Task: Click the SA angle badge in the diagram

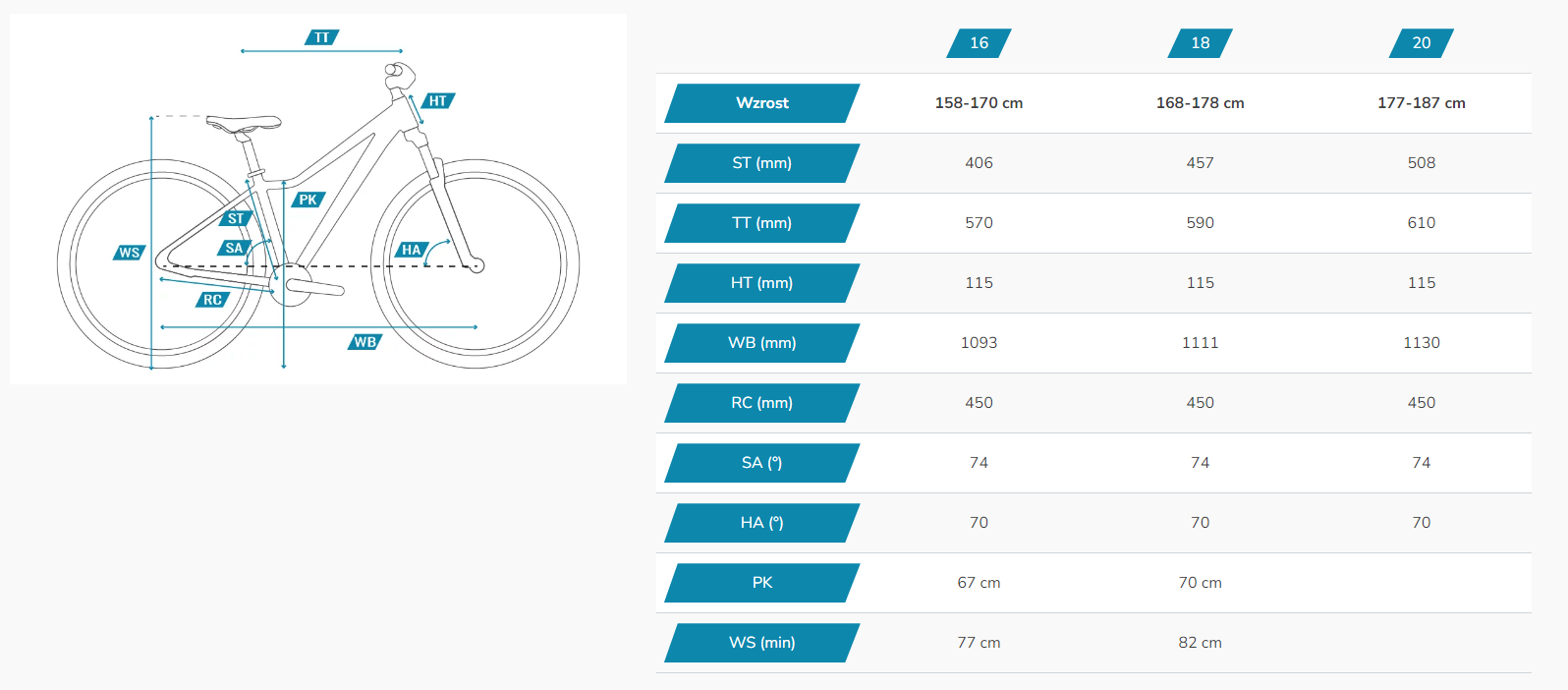Action: tap(234, 248)
